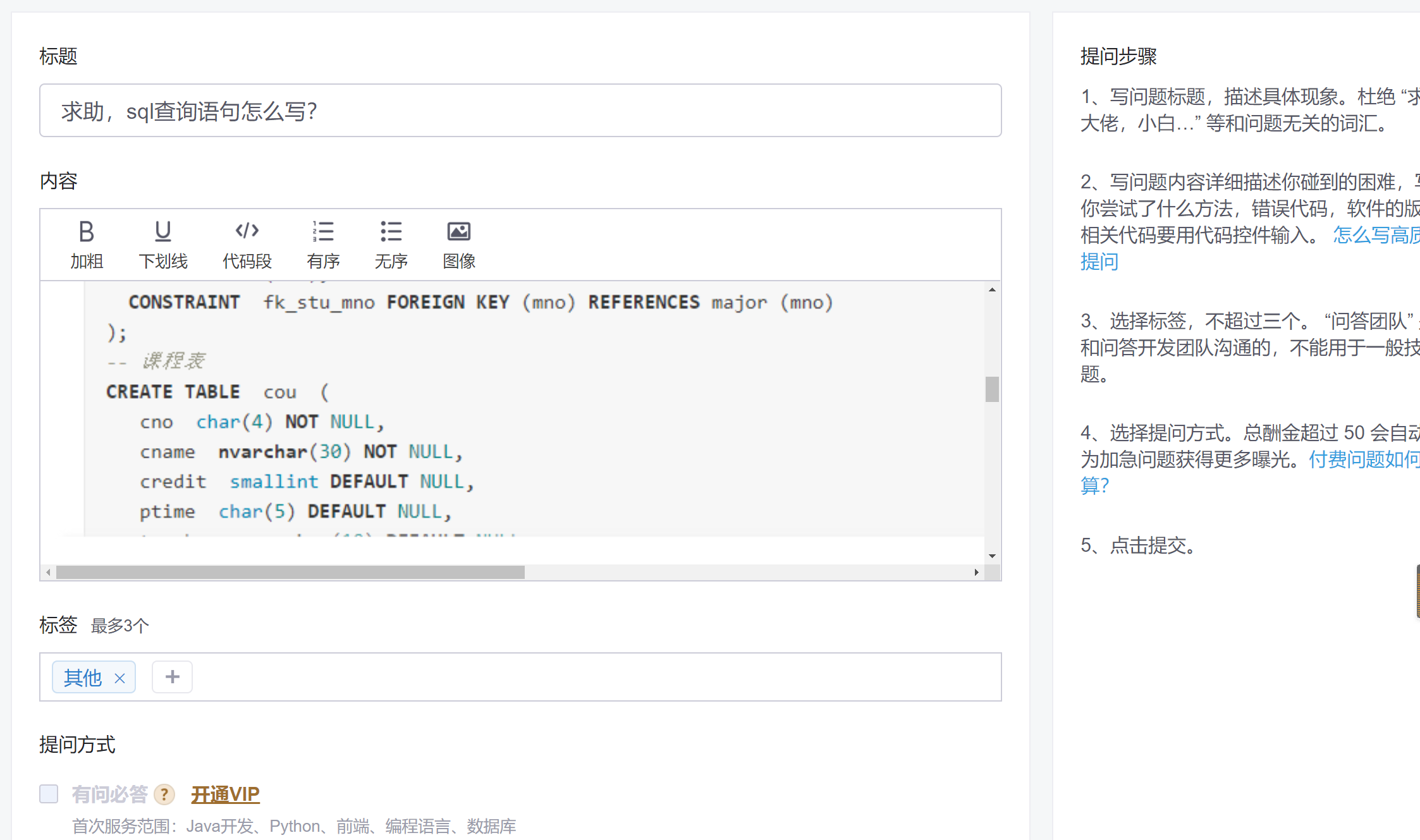The image size is (1420, 840).
Task: Click the CONSTRAINT fk_stu_mno code line
Action: (x=480, y=302)
